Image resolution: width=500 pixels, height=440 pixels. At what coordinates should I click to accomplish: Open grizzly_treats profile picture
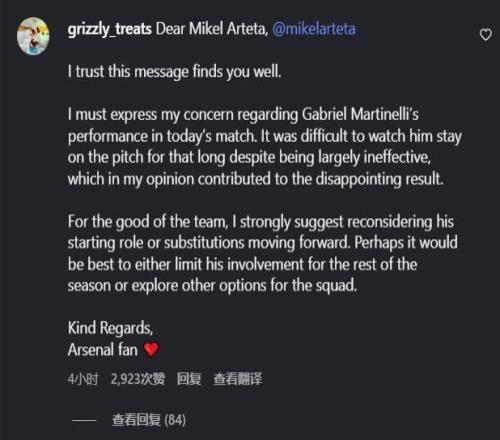click(33, 36)
